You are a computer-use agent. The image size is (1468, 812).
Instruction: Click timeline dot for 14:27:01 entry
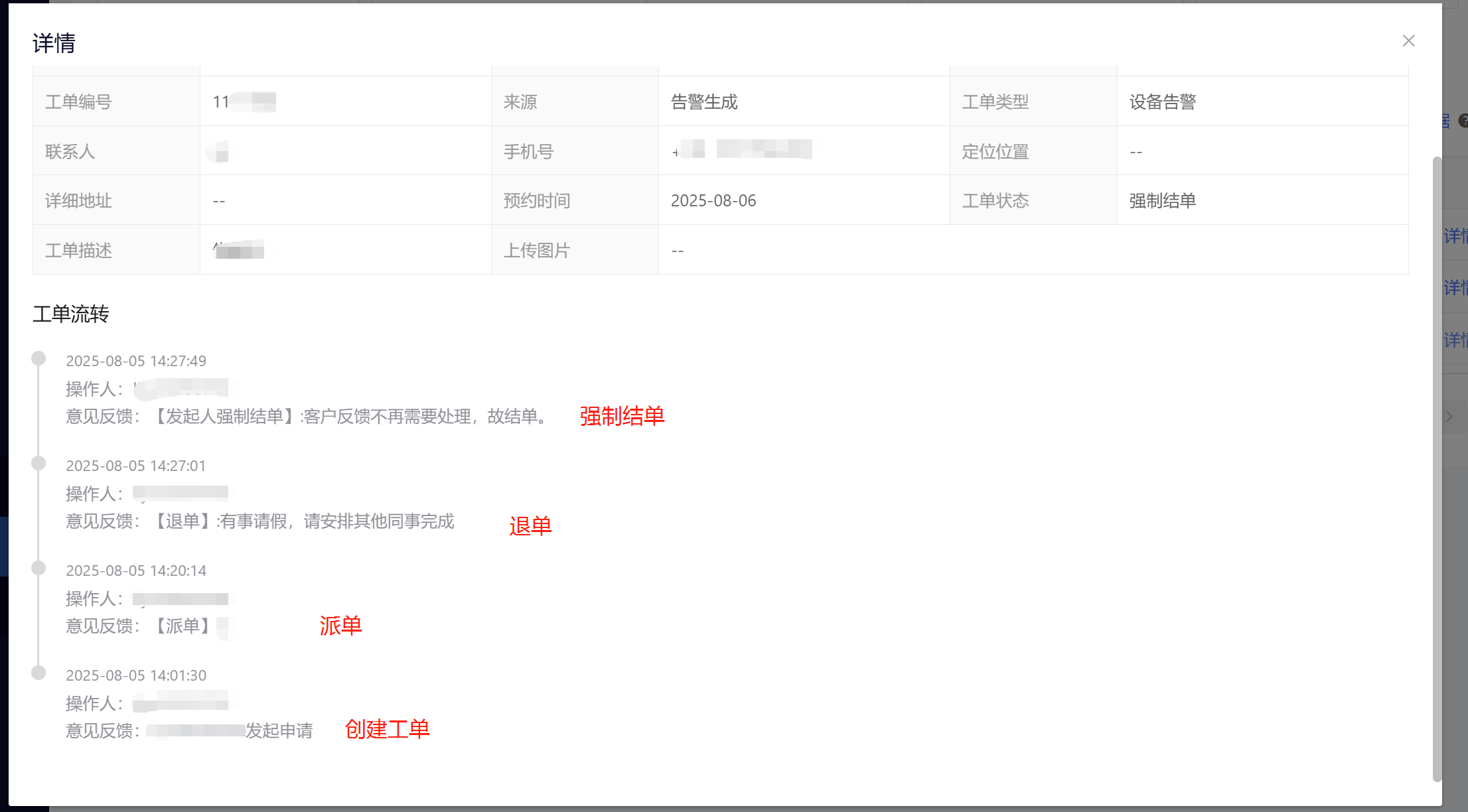[38, 463]
